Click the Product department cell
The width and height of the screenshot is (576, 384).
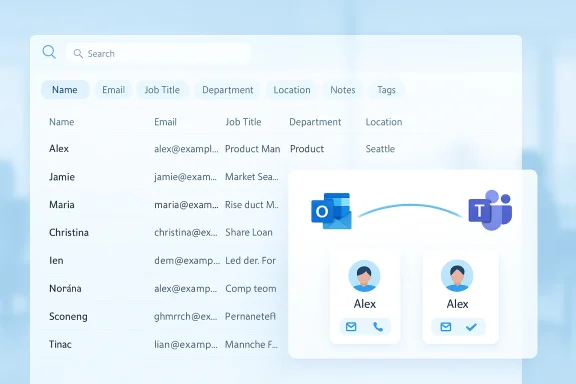click(x=307, y=149)
